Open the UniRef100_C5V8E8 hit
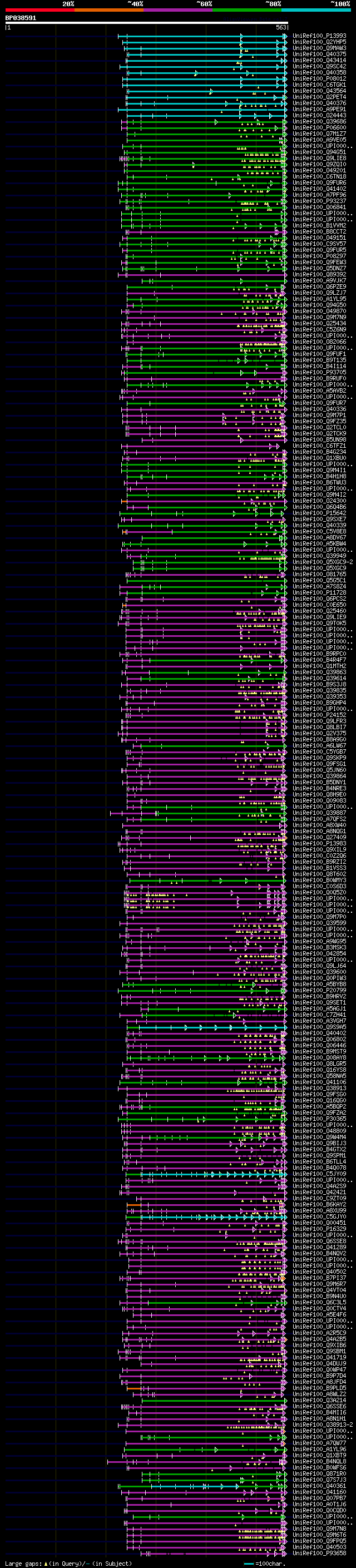Screen dimensions: 356x1568 pyautogui.click(x=319, y=531)
